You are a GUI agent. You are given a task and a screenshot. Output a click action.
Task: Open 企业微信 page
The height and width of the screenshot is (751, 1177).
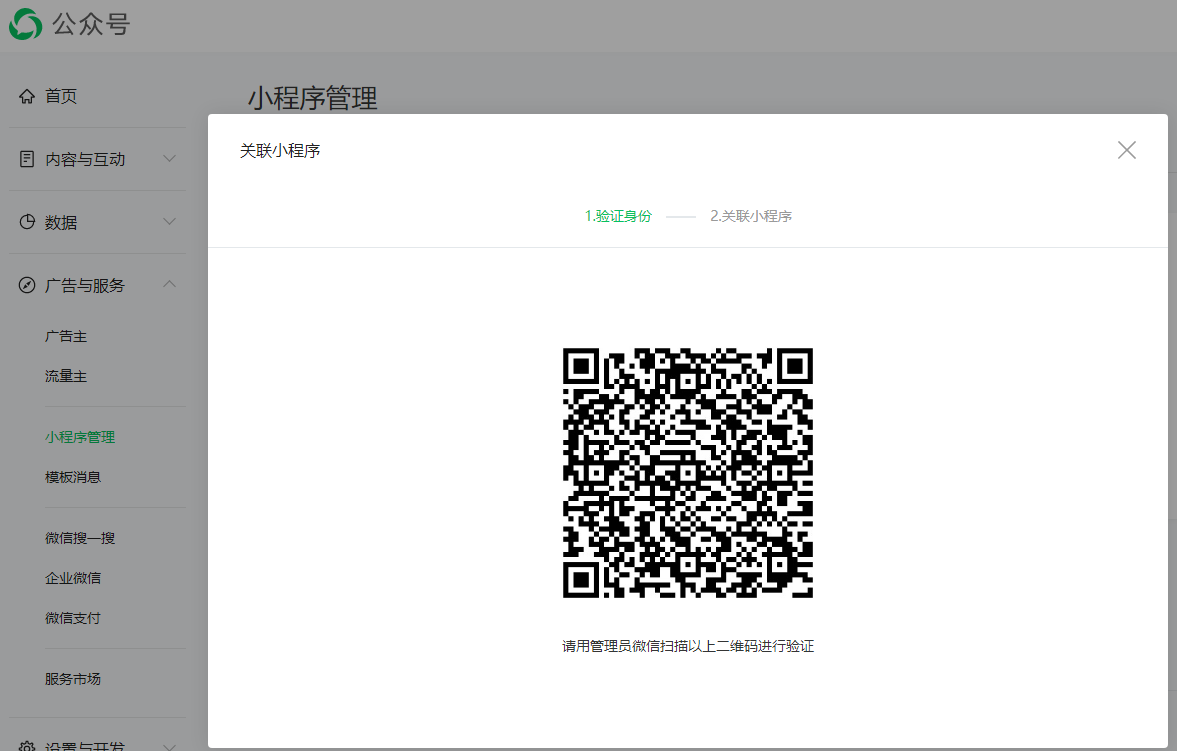click(x=73, y=578)
